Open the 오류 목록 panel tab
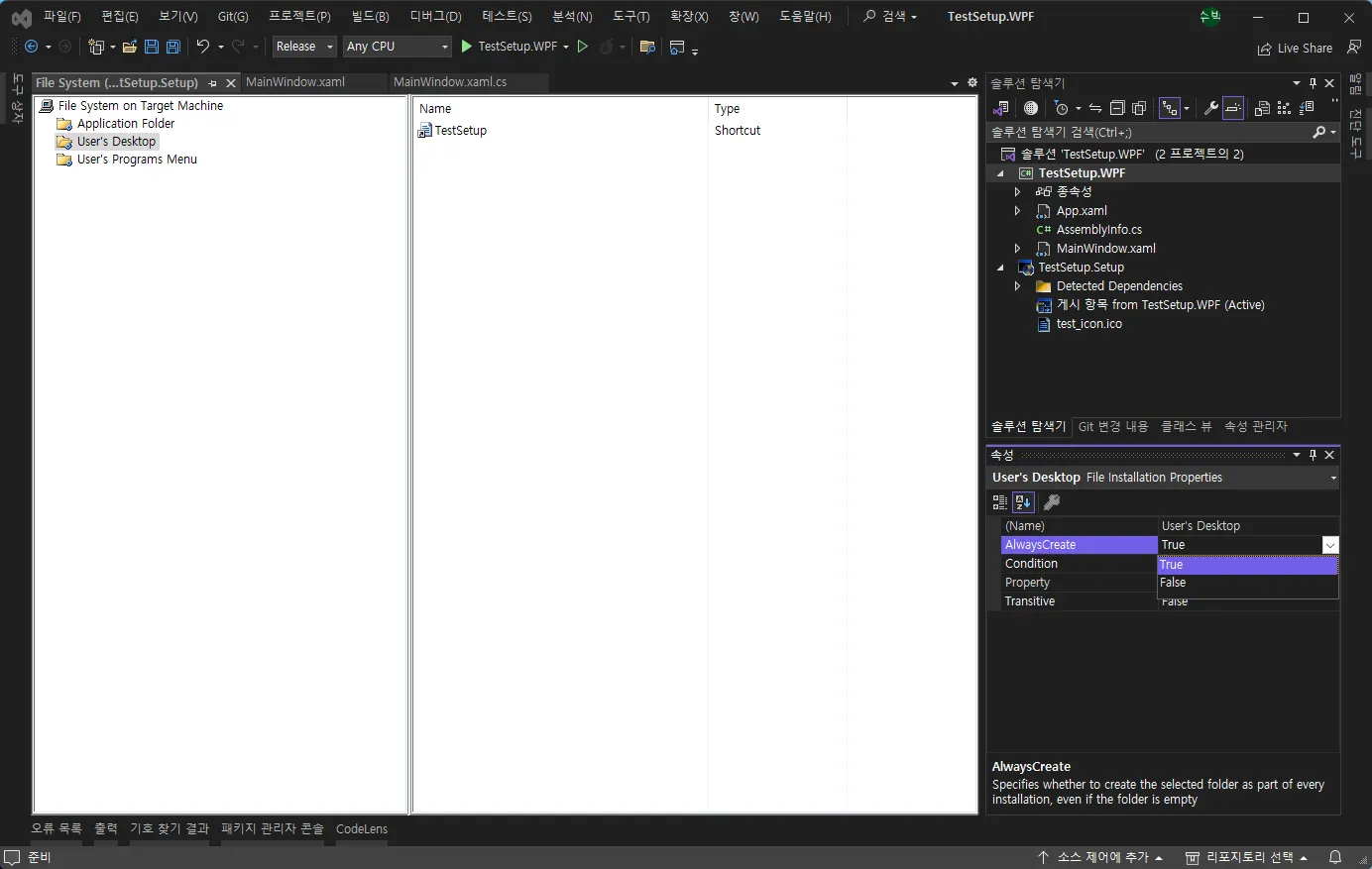 click(x=57, y=829)
